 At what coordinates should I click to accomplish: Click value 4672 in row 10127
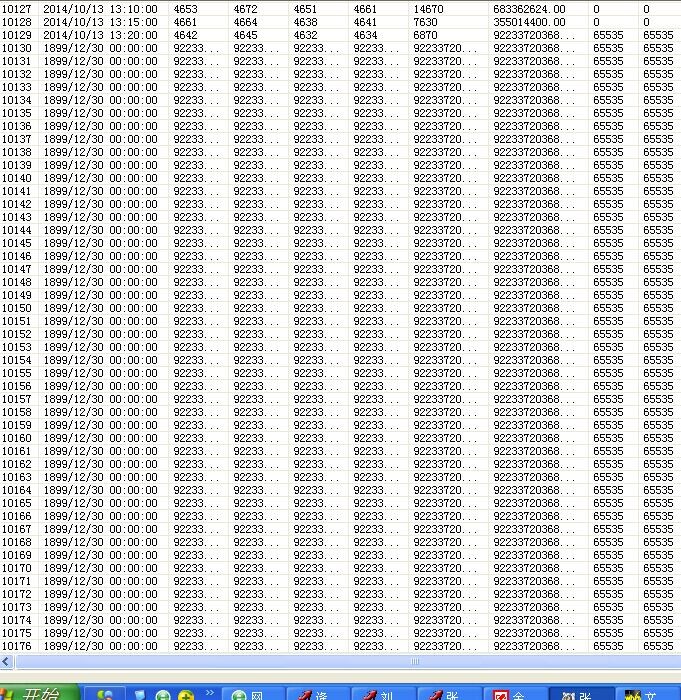coord(245,9)
